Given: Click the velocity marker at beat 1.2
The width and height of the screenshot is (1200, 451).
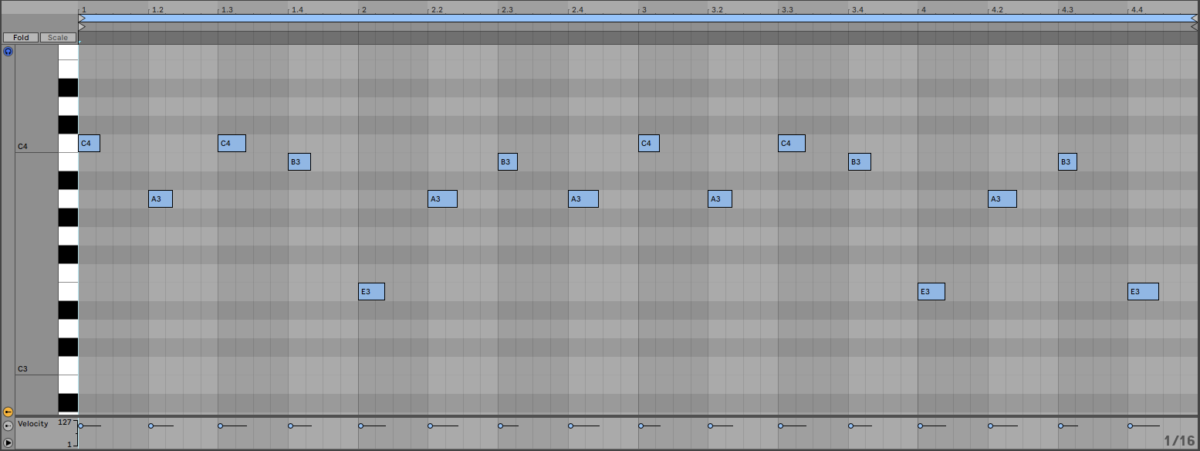Looking at the screenshot, I should coord(151,426).
